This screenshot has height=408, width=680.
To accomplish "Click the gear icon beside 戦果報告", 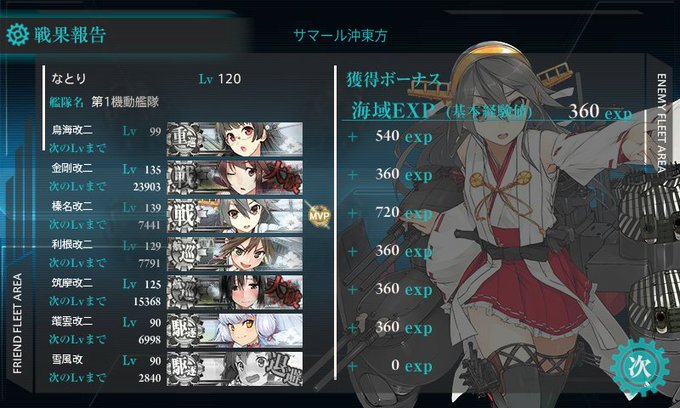I will [18, 35].
